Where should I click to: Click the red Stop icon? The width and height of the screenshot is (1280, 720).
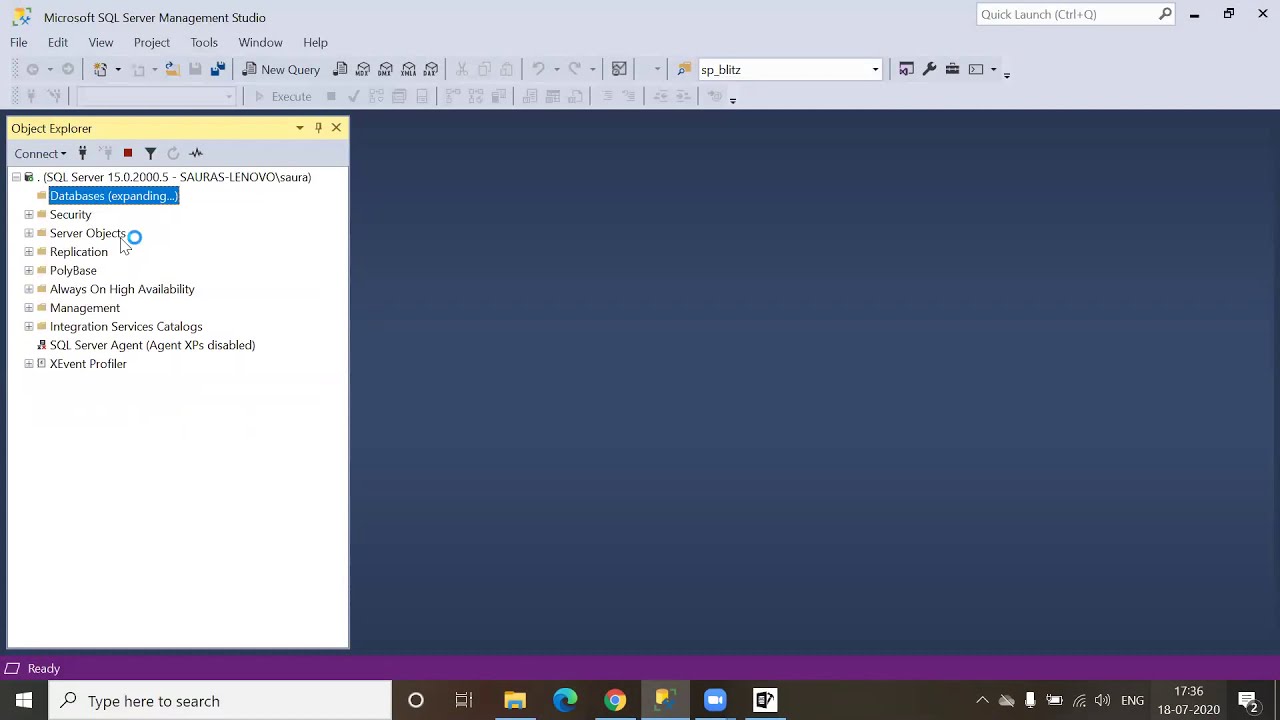pyautogui.click(x=128, y=153)
